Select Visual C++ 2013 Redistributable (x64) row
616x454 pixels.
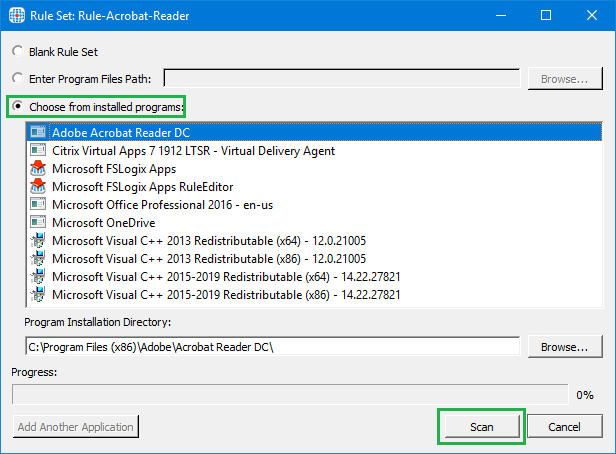[314, 241]
